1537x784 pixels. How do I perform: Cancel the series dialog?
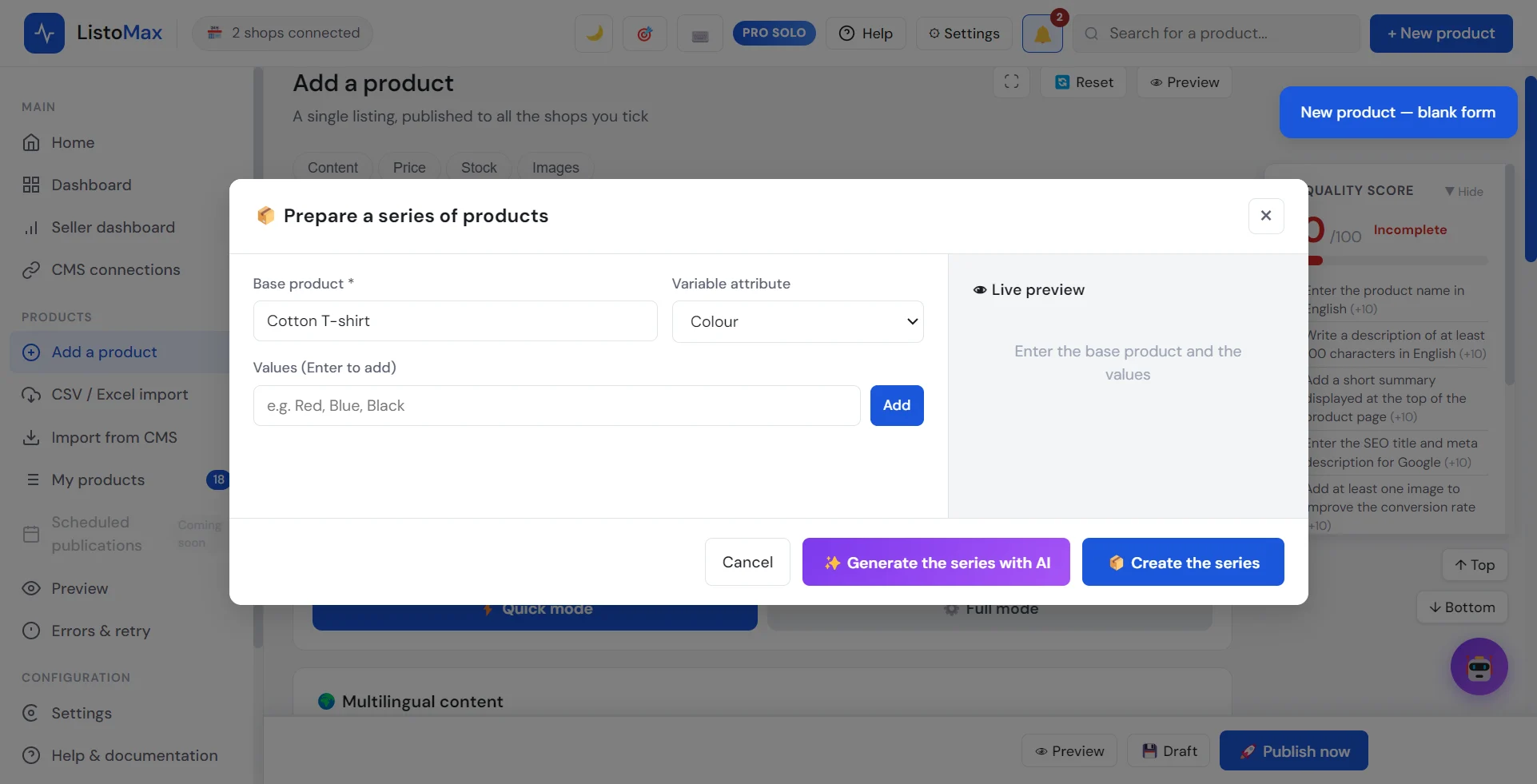tap(747, 562)
